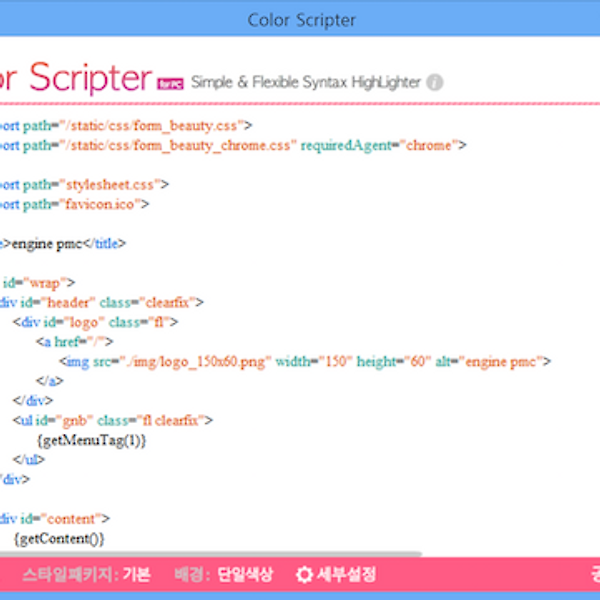
Task: Open the 세부설정 gear settings
Action: (336, 574)
